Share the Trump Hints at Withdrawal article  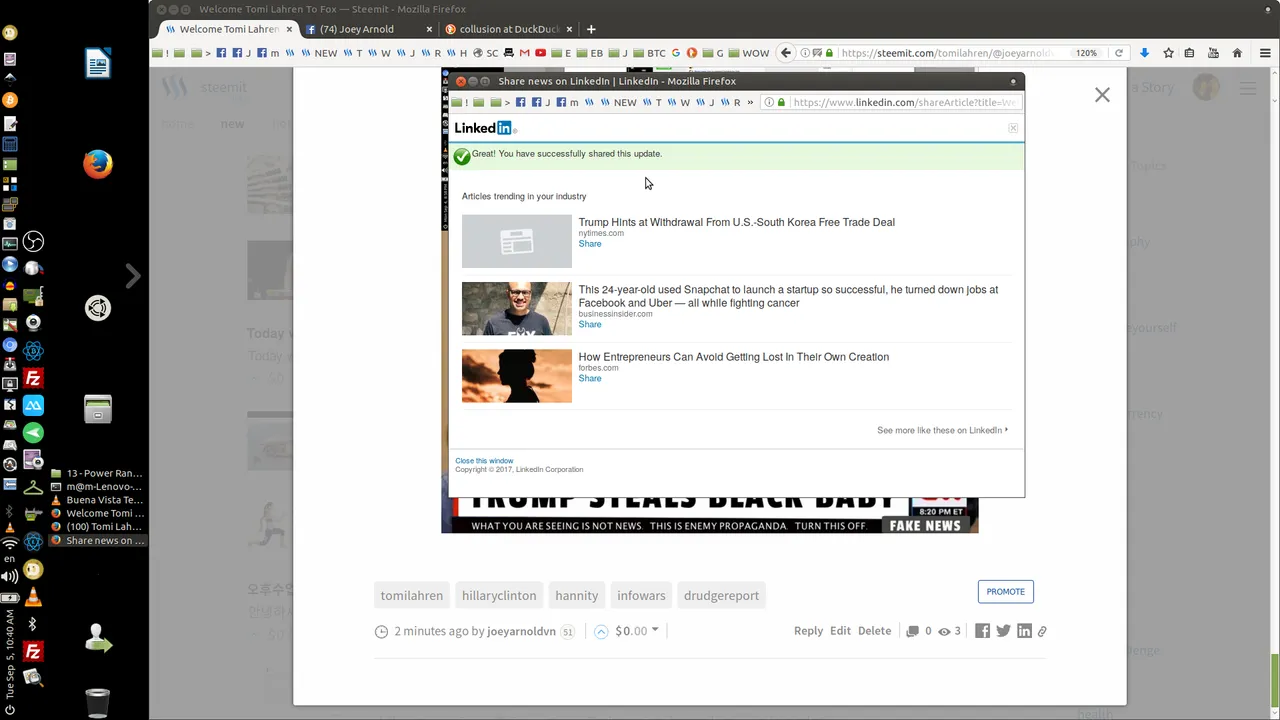point(590,244)
